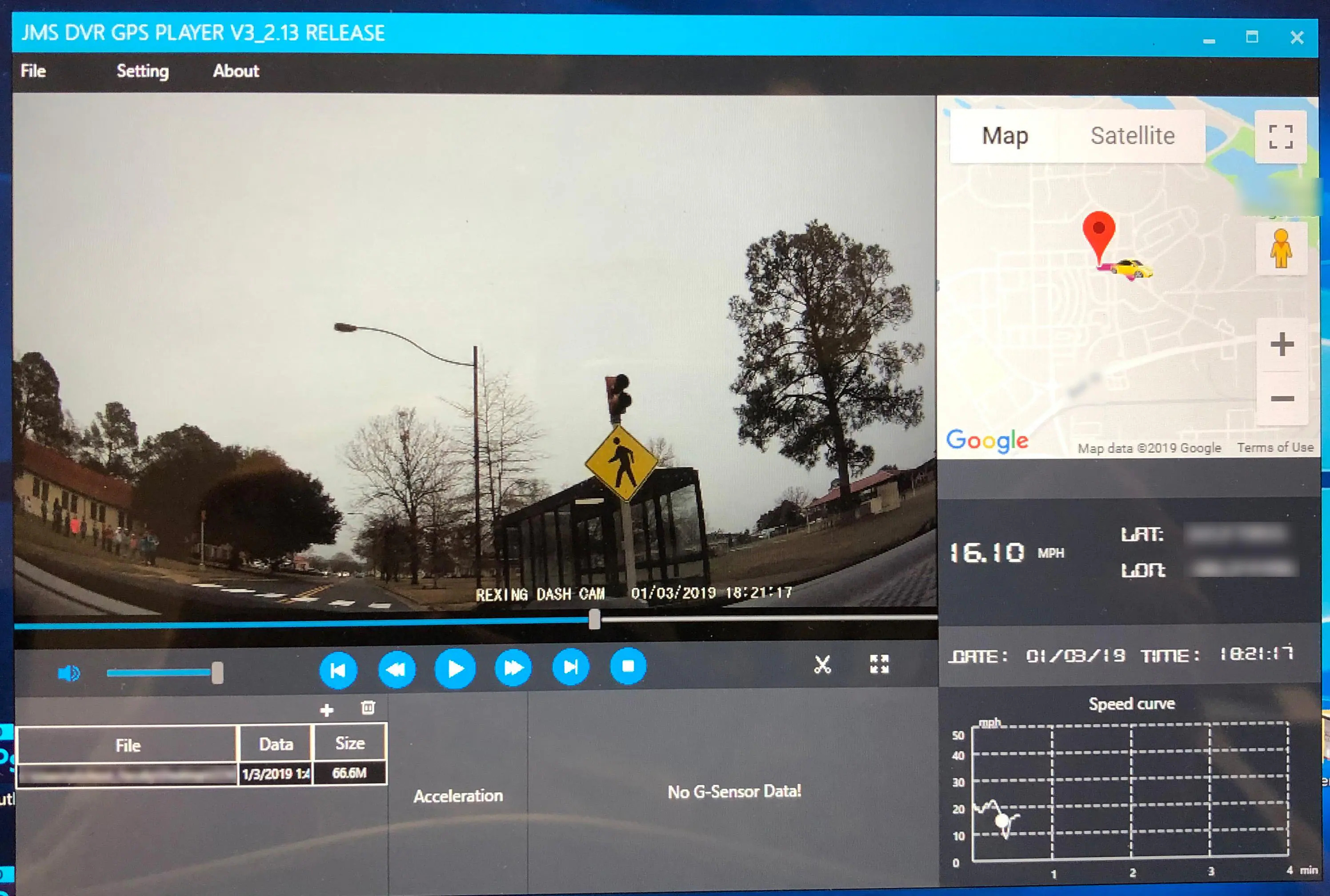Add a file with plus icon
Screen dimensions: 1330x896
pos(326,710)
